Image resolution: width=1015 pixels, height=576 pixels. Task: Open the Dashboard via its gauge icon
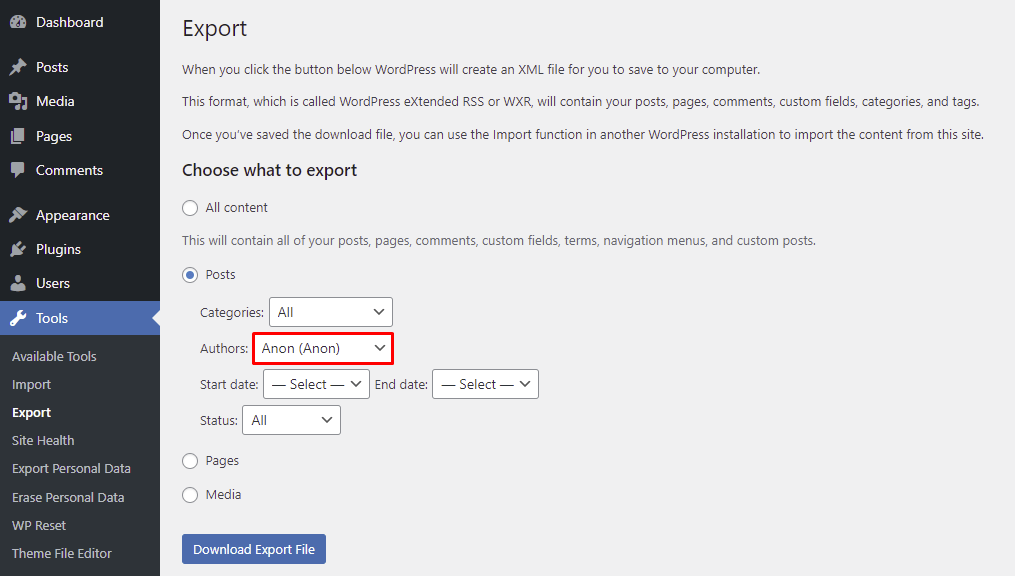point(18,21)
